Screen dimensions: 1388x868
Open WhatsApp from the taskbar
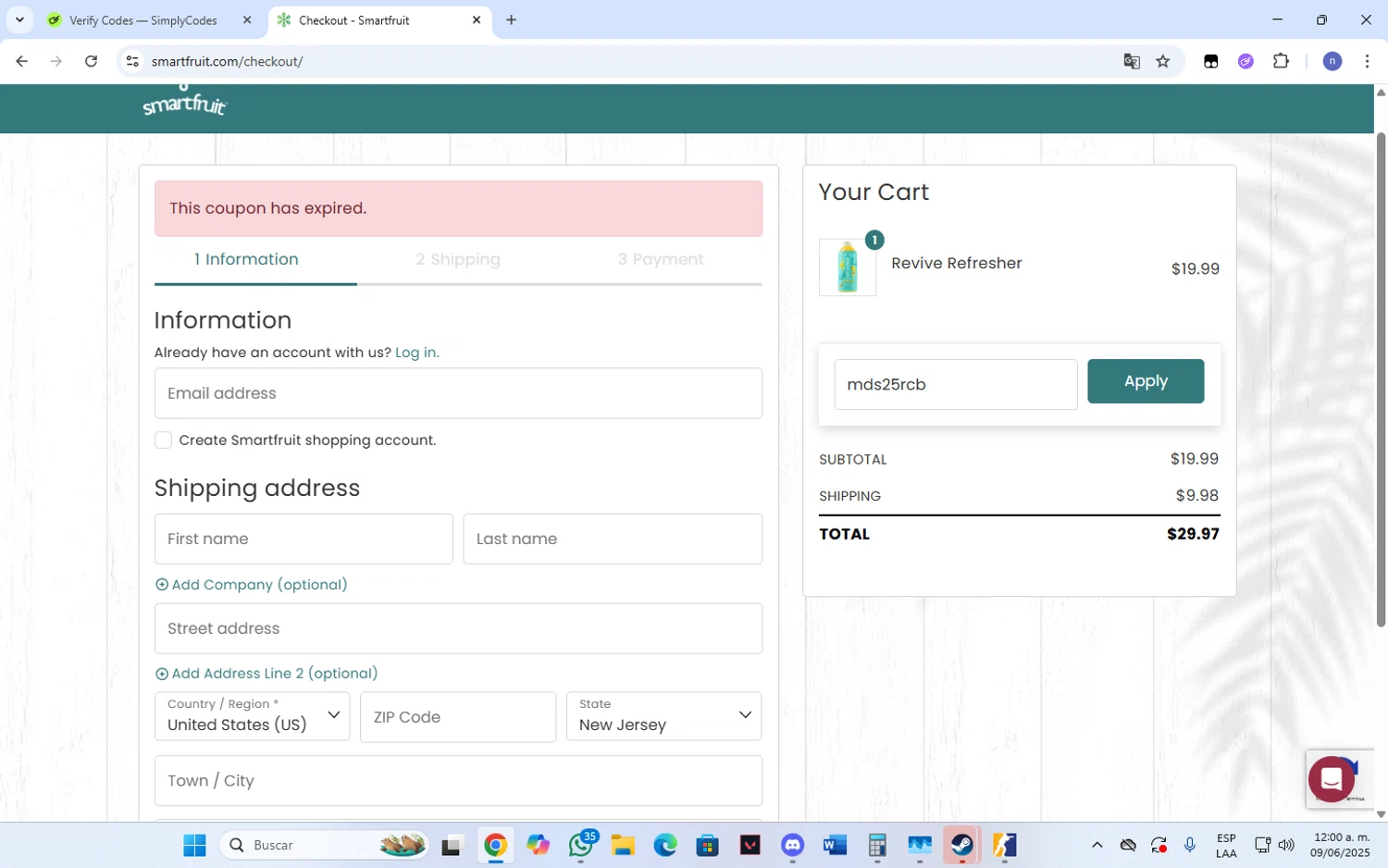point(582,845)
